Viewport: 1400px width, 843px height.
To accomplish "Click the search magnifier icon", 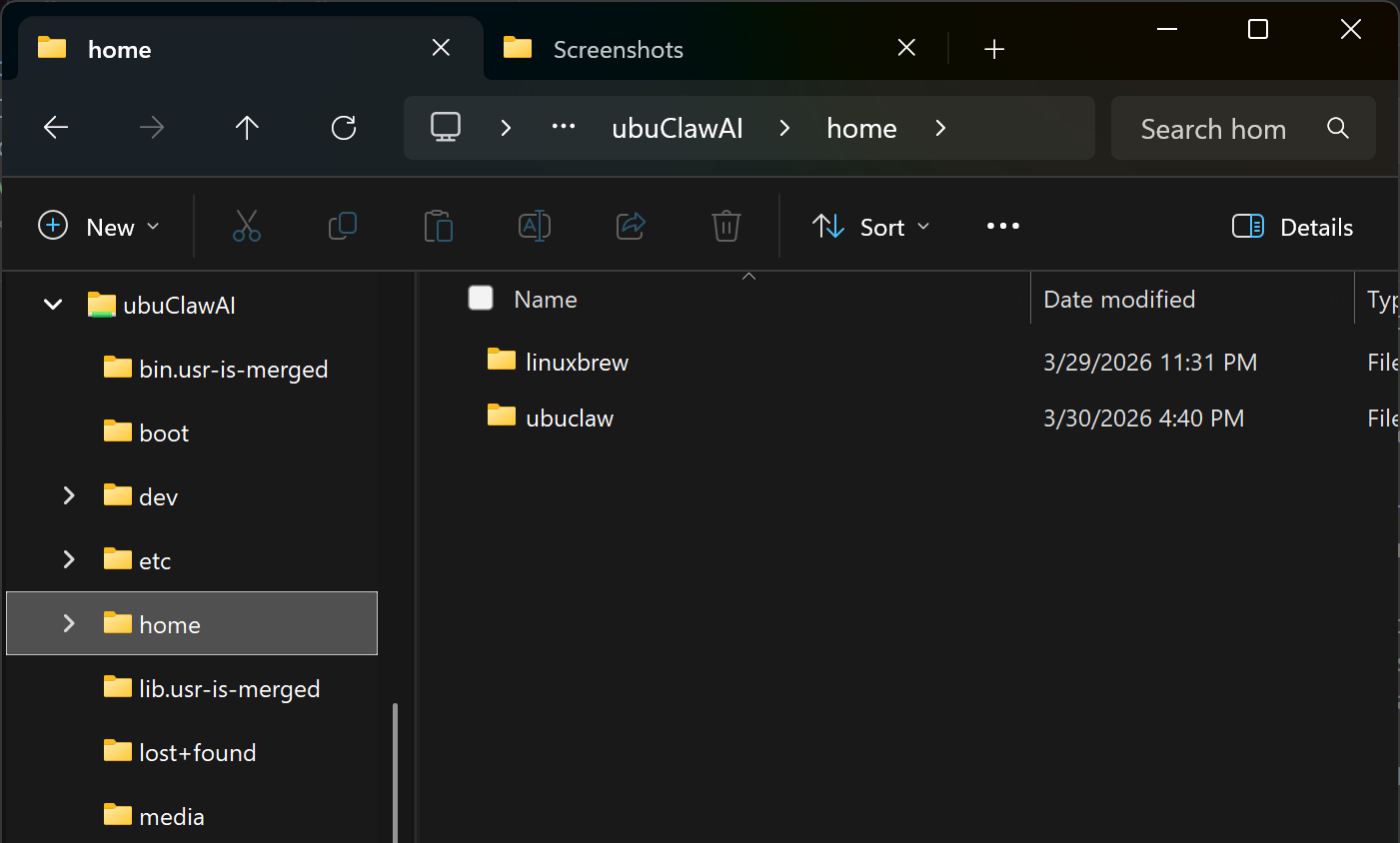I will click(1338, 128).
